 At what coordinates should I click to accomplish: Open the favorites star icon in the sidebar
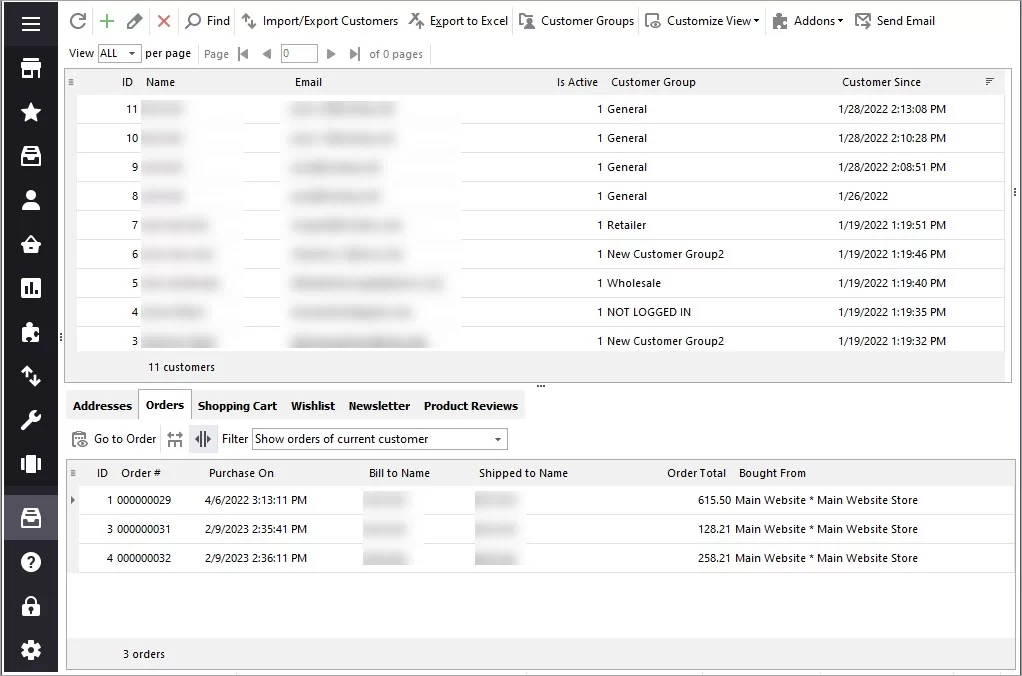[x=31, y=112]
